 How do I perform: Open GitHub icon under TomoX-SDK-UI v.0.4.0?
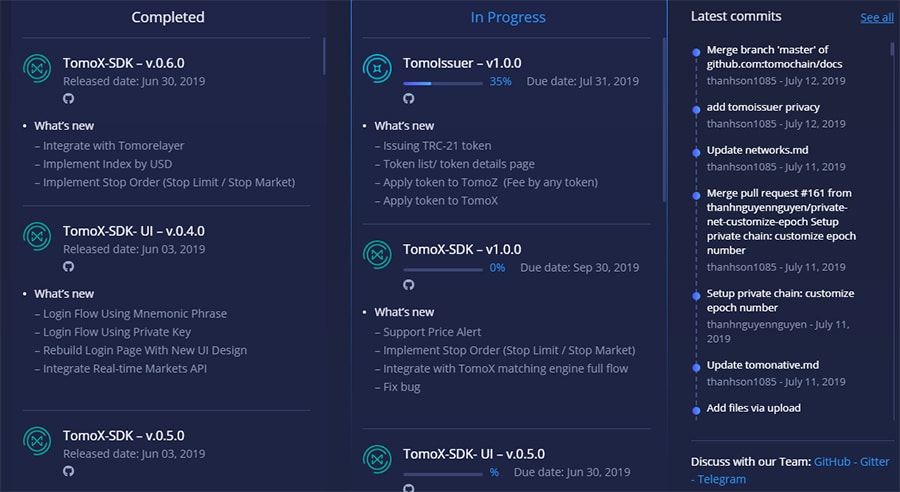click(x=68, y=267)
